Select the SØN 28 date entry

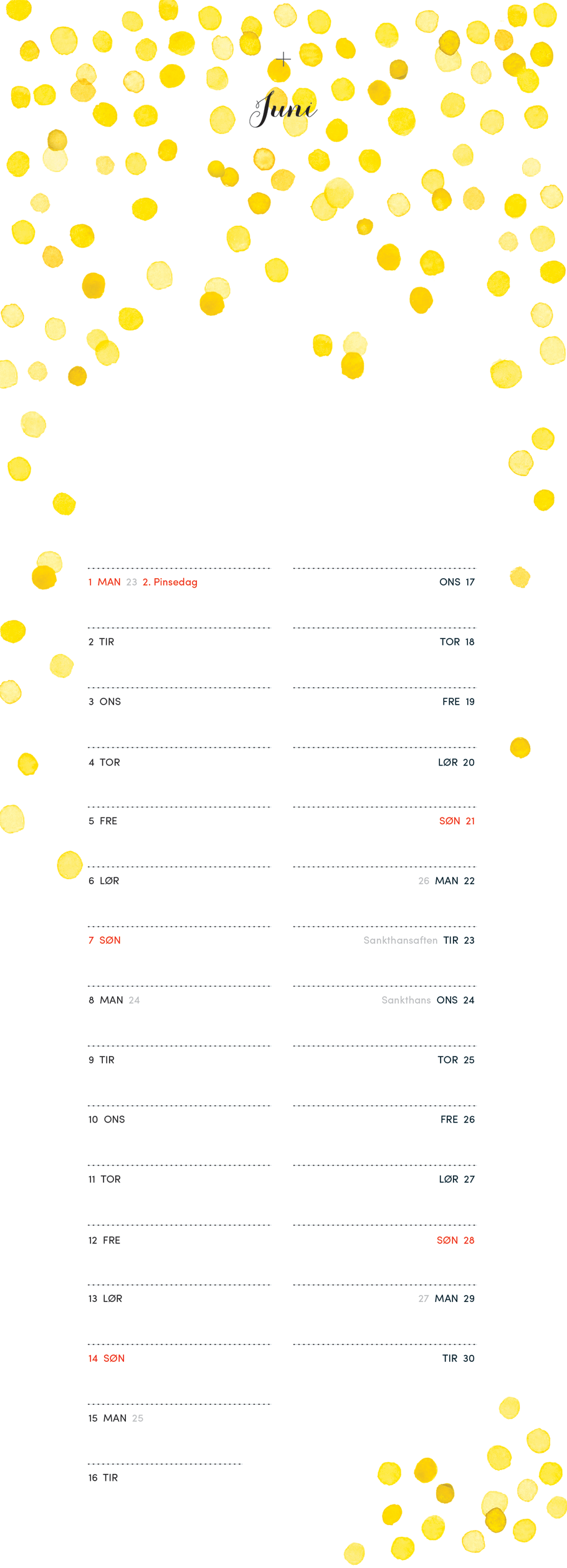pyautogui.click(x=455, y=1240)
